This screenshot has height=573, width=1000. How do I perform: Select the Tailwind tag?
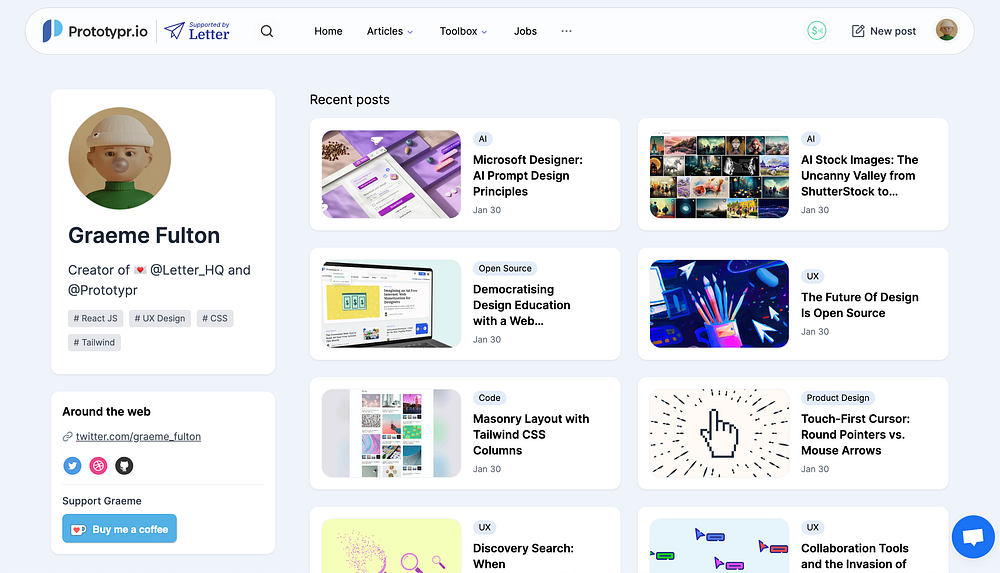point(94,343)
